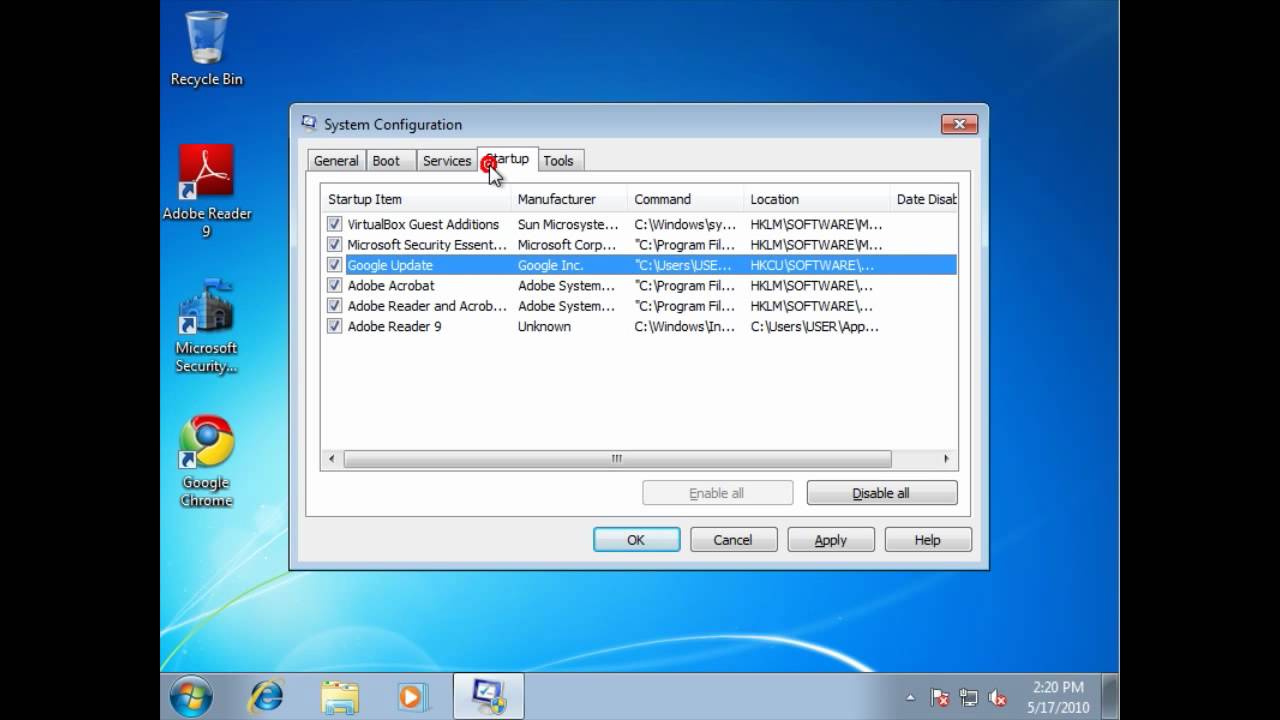Click the System Configuration title bar icon

pyautogui.click(x=309, y=124)
